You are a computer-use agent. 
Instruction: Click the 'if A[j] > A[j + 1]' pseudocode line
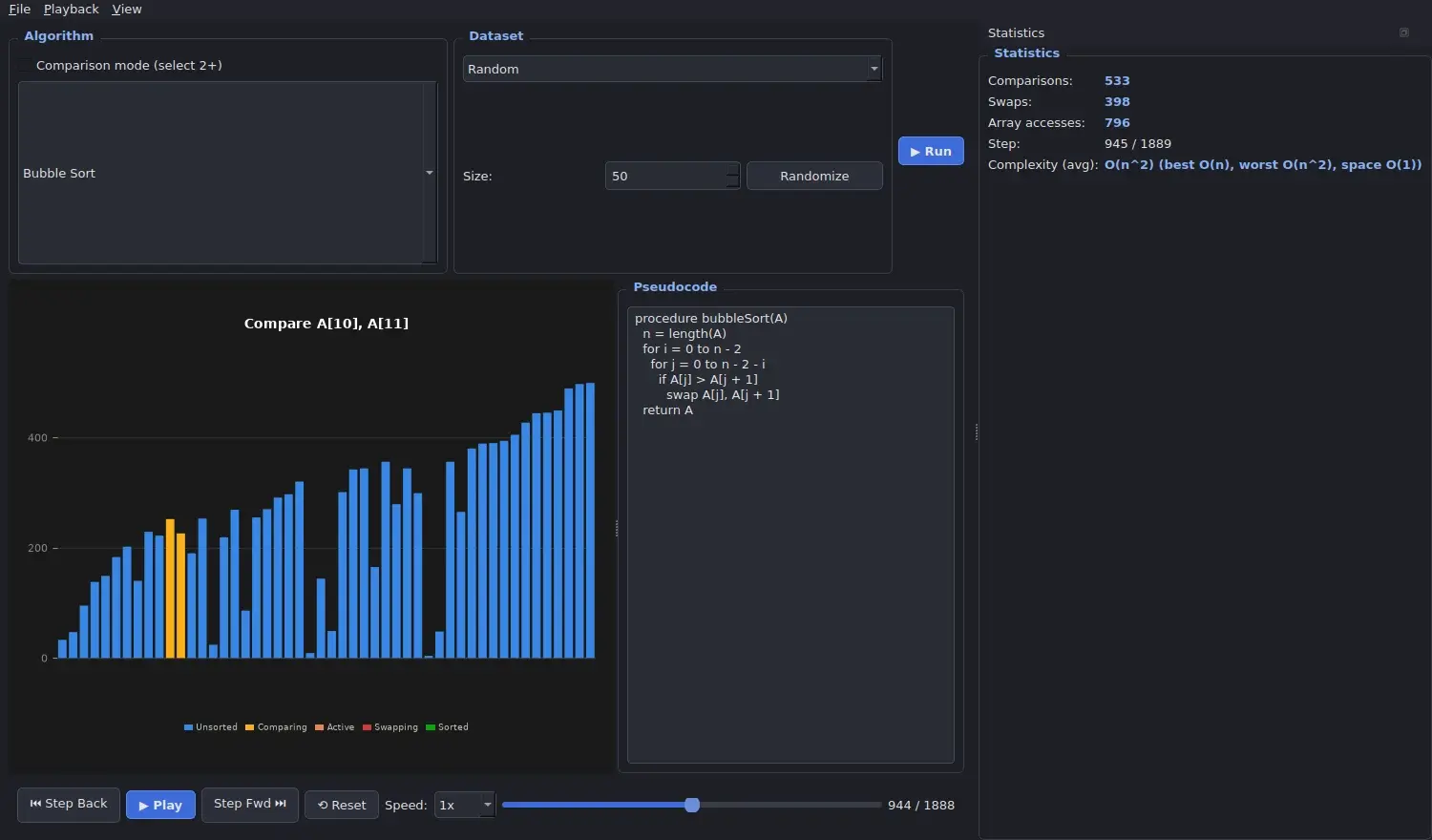707,379
